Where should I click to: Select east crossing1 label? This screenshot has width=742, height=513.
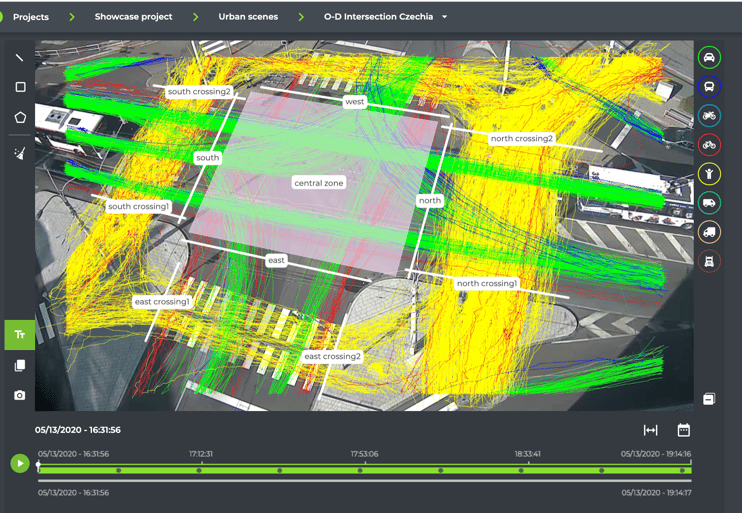coord(162,301)
